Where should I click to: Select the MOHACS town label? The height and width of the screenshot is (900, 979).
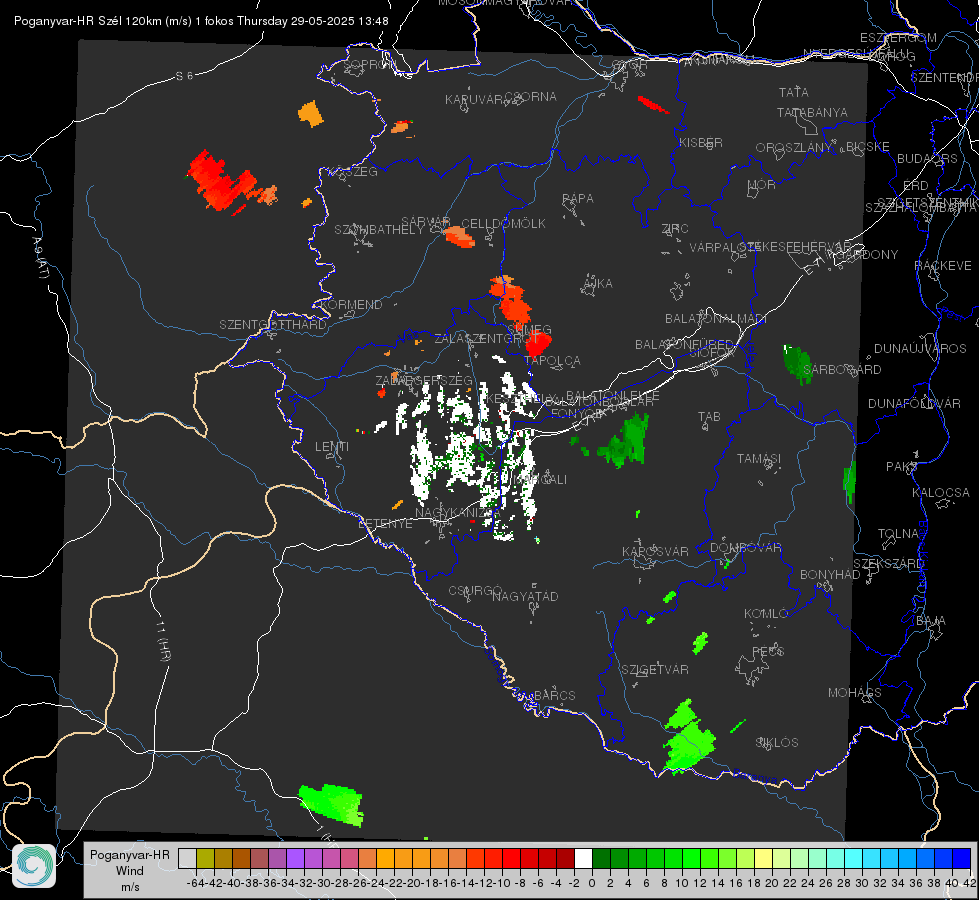click(x=855, y=693)
